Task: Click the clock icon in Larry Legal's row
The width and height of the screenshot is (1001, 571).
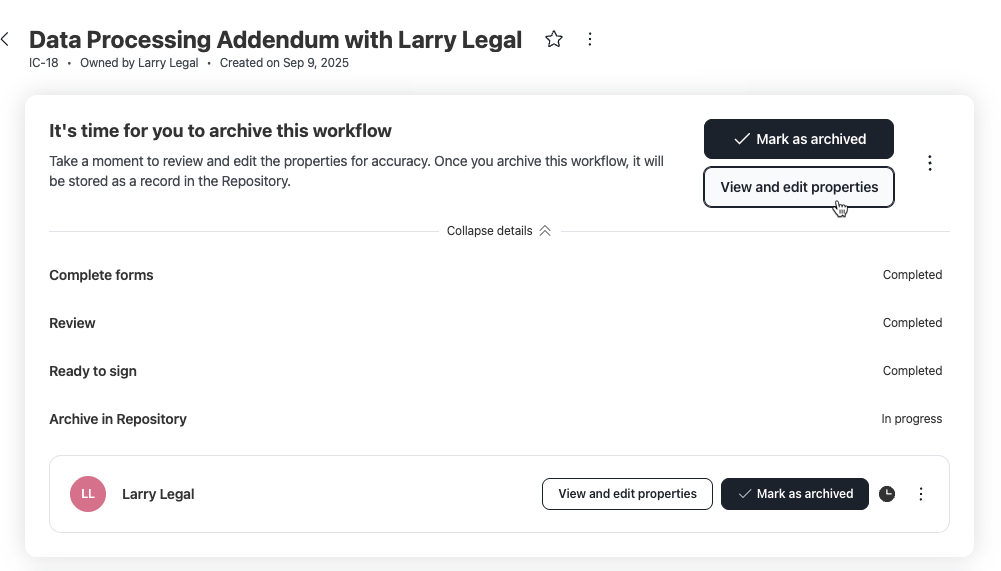Action: pyautogui.click(x=887, y=494)
